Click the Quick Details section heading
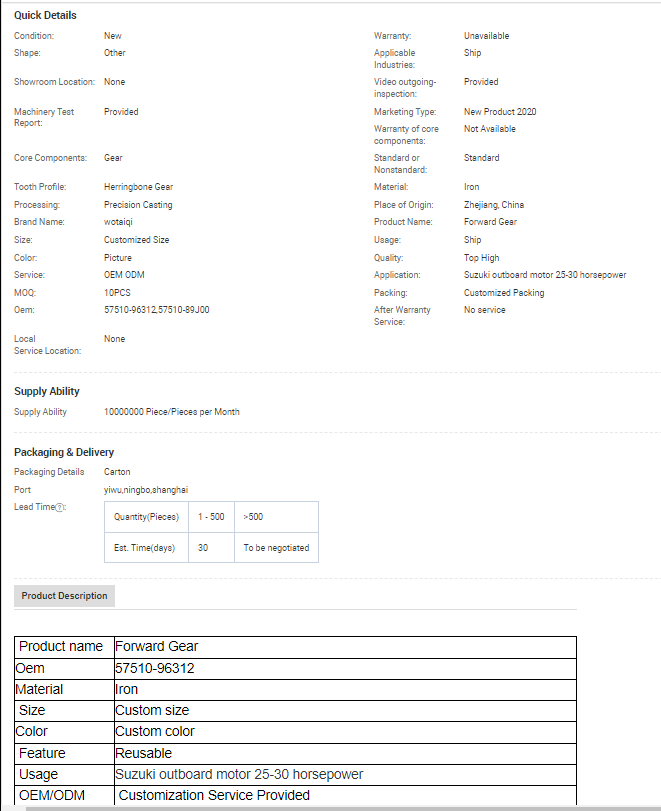The image size is (661, 811). (45, 15)
